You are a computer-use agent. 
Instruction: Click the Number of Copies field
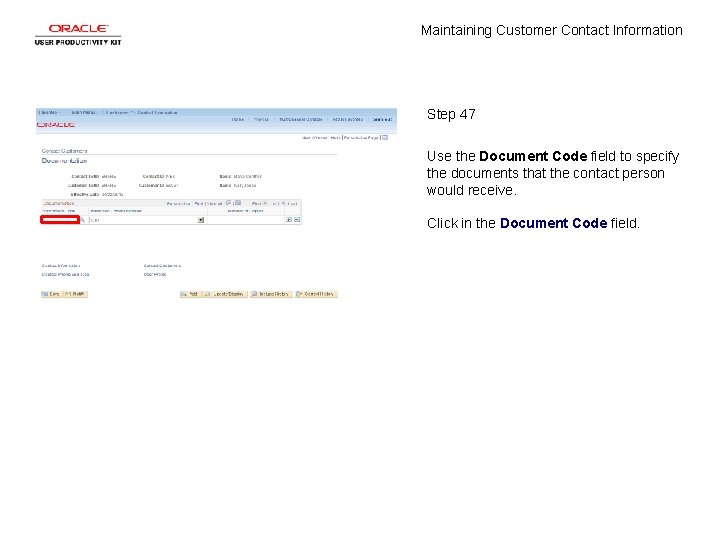click(246, 220)
